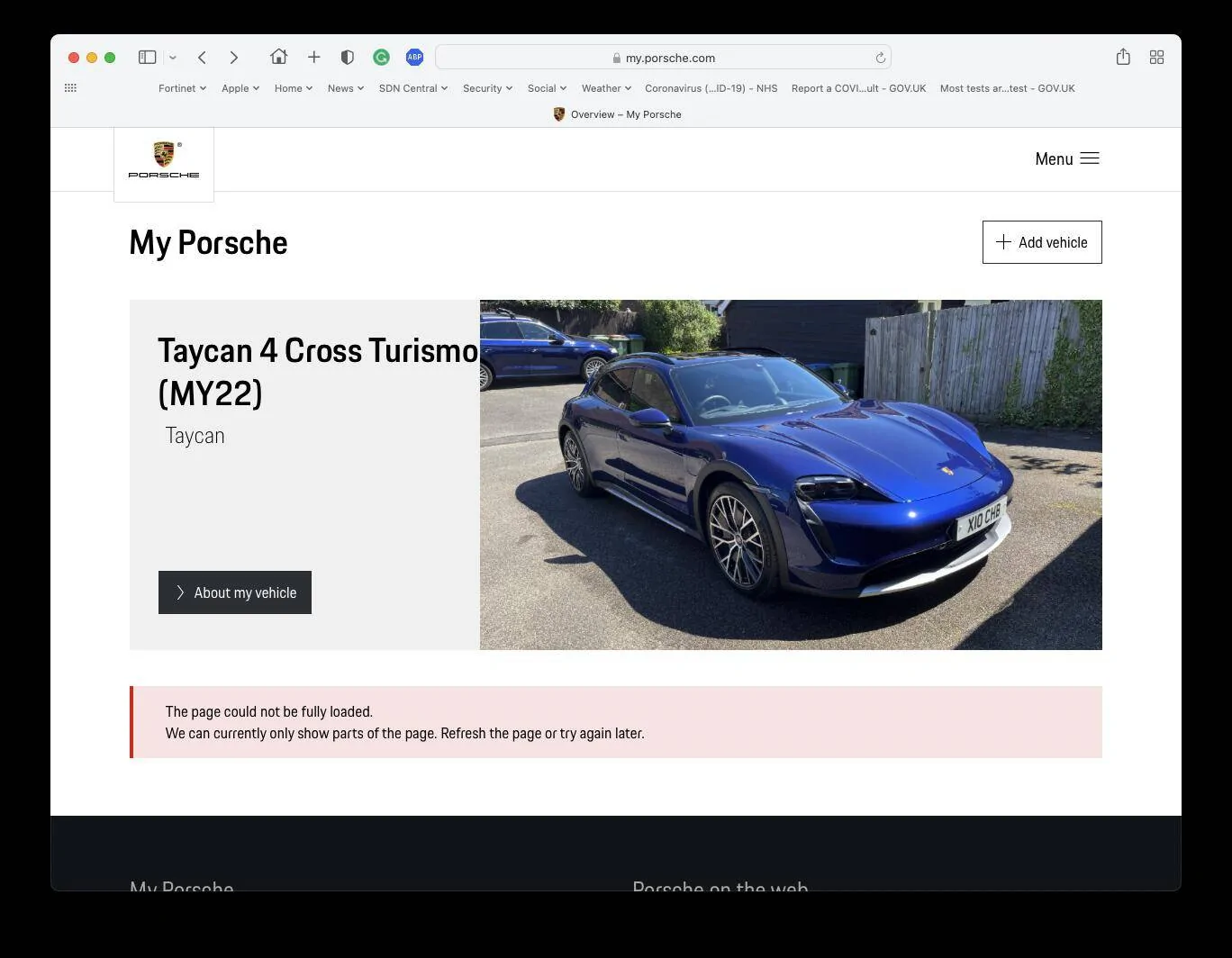Expand the Weather bookmarks folder
The height and width of the screenshot is (958, 1232).
pos(606,88)
